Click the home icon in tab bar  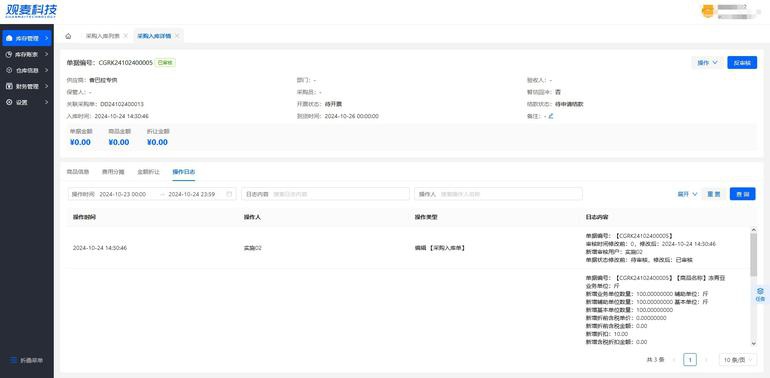coord(68,36)
